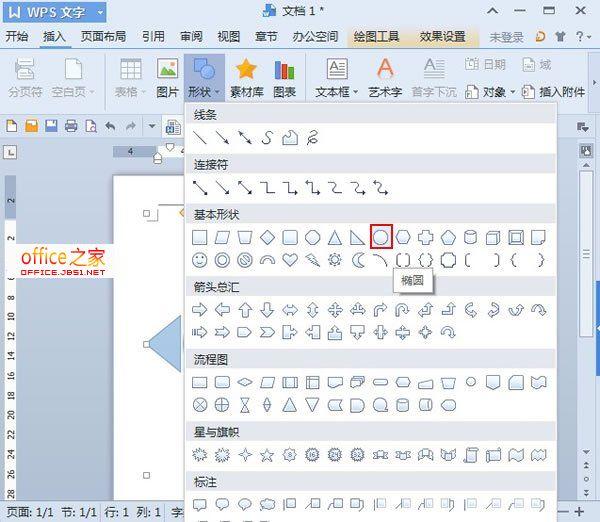Select the rectangular callout shape
The height and width of the screenshot is (522, 600).
(199, 505)
